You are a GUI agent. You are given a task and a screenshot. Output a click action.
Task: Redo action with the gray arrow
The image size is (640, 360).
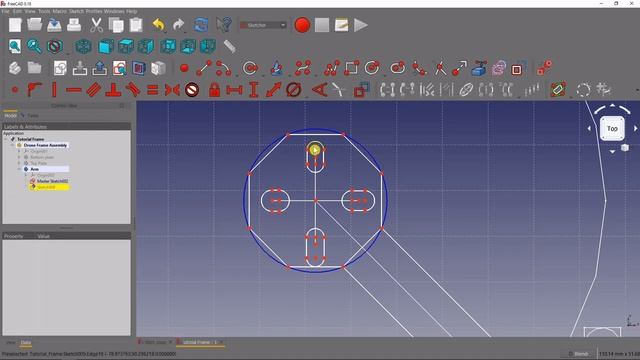click(178, 25)
